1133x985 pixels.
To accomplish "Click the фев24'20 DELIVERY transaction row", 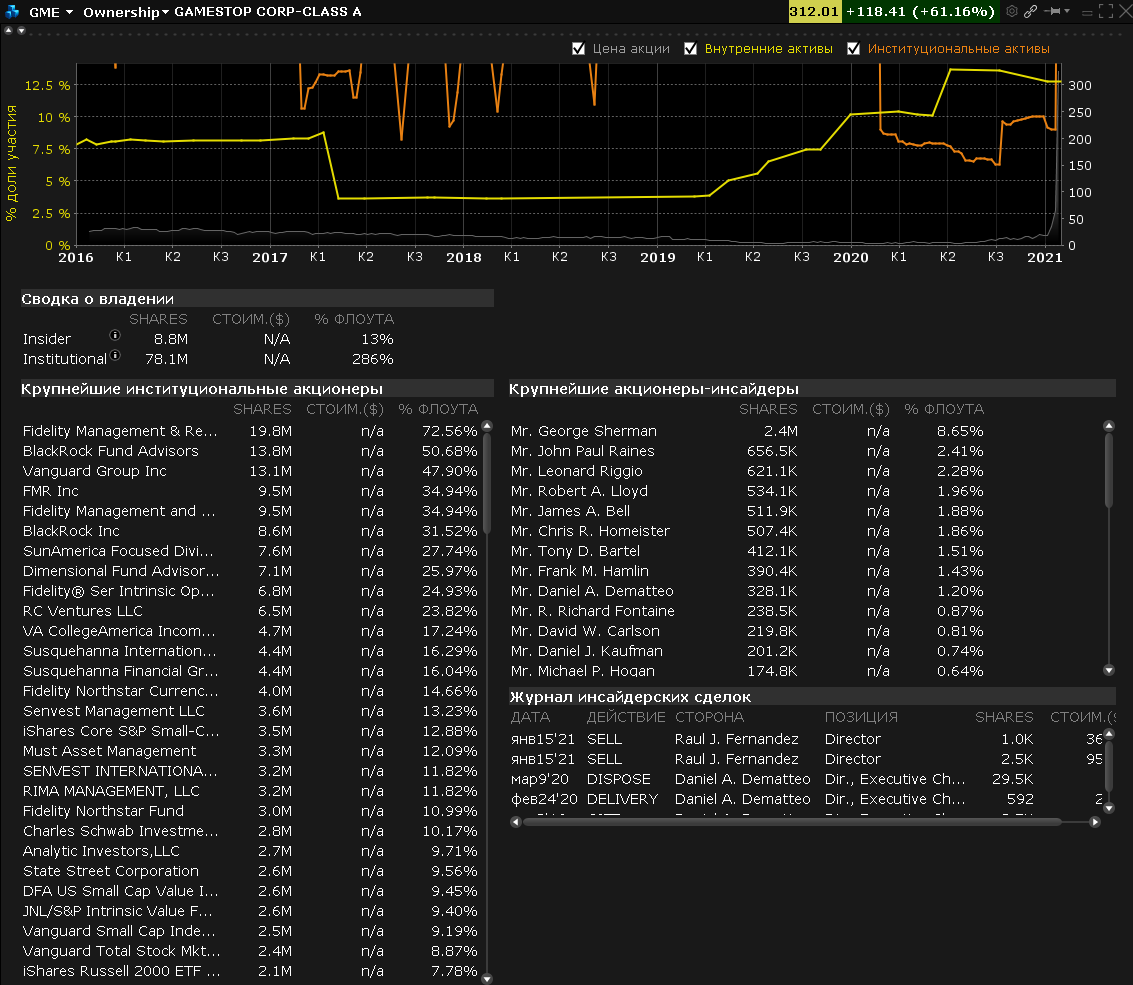I will pos(806,799).
